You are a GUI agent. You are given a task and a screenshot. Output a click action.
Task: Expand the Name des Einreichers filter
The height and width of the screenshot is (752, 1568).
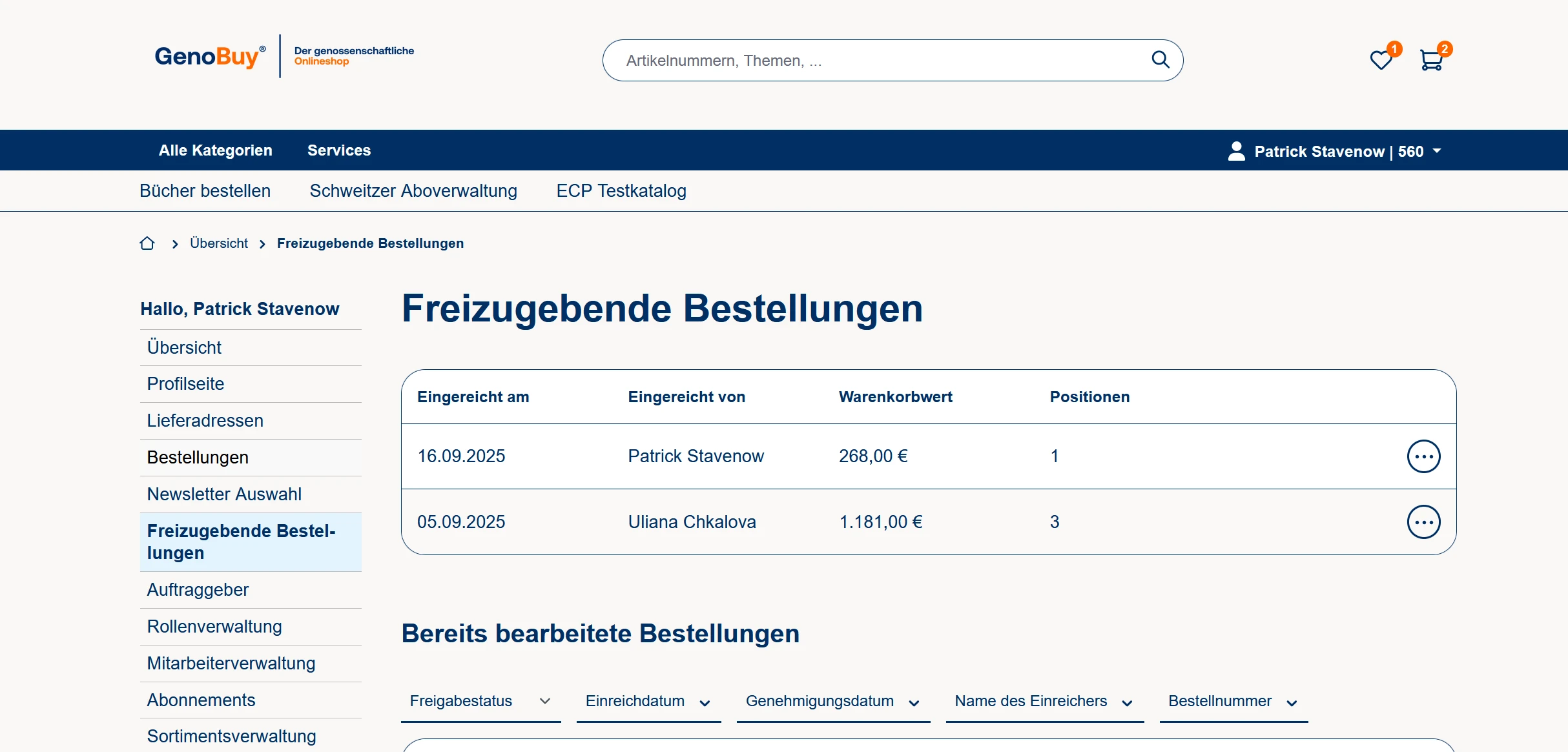[1044, 701]
